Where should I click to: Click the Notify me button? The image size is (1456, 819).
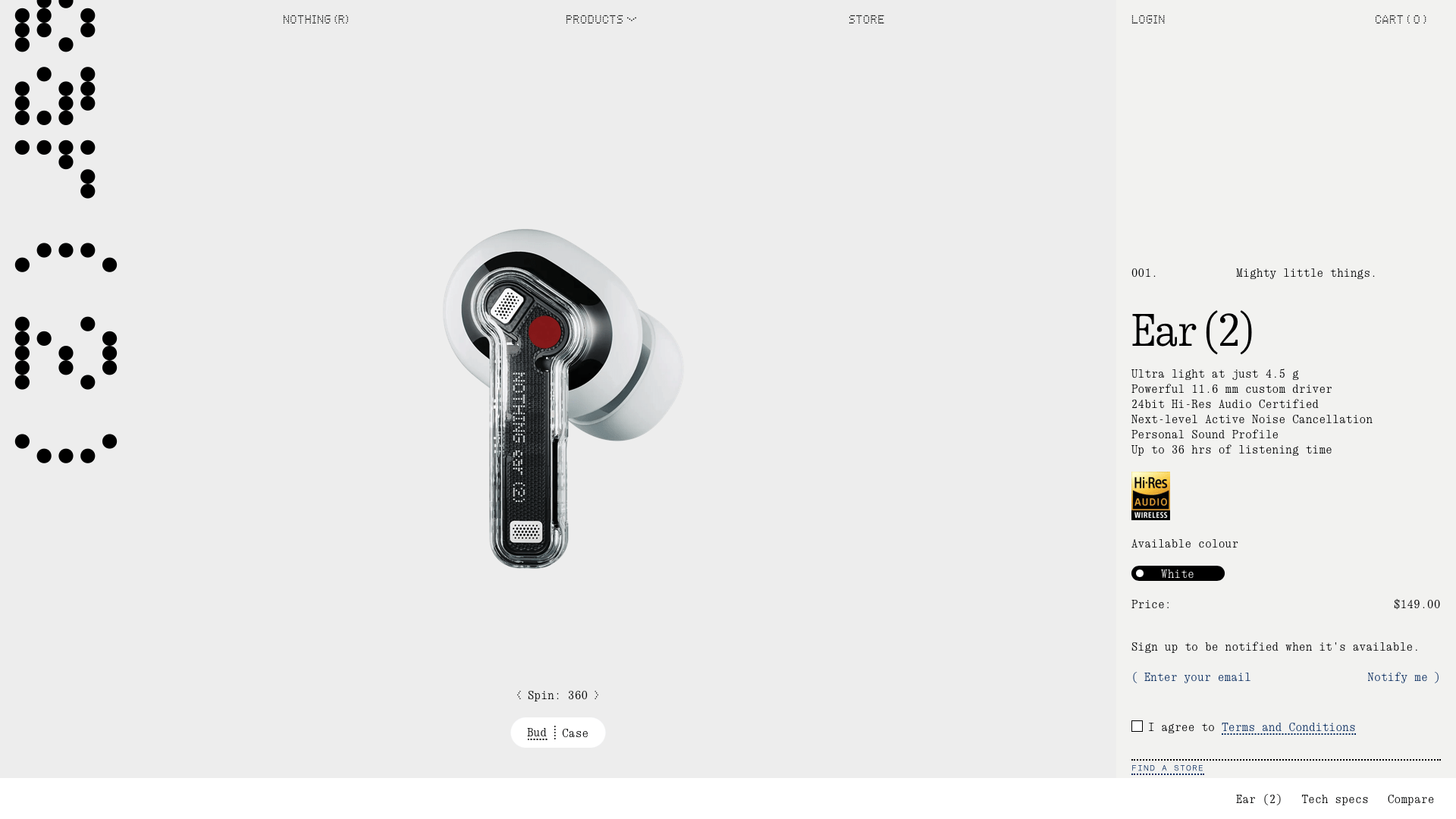click(x=1403, y=677)
